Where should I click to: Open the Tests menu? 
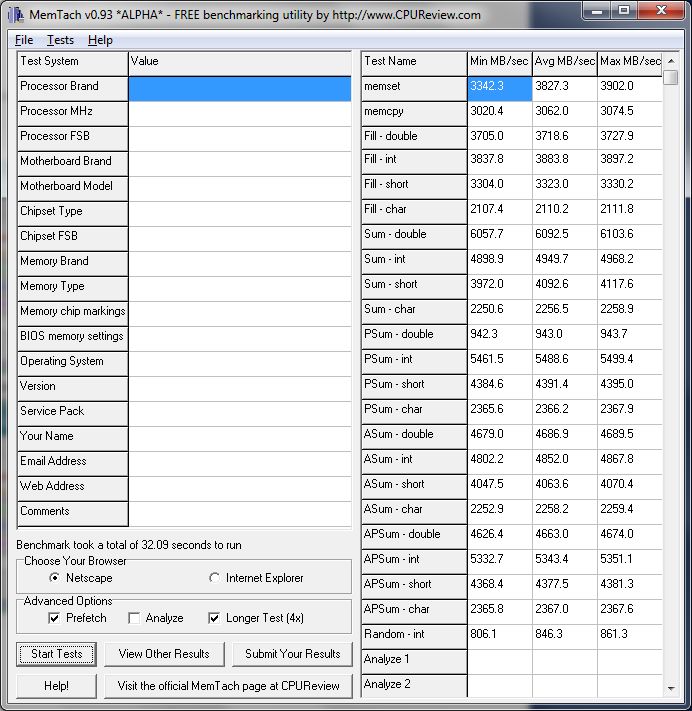[60, 40]
